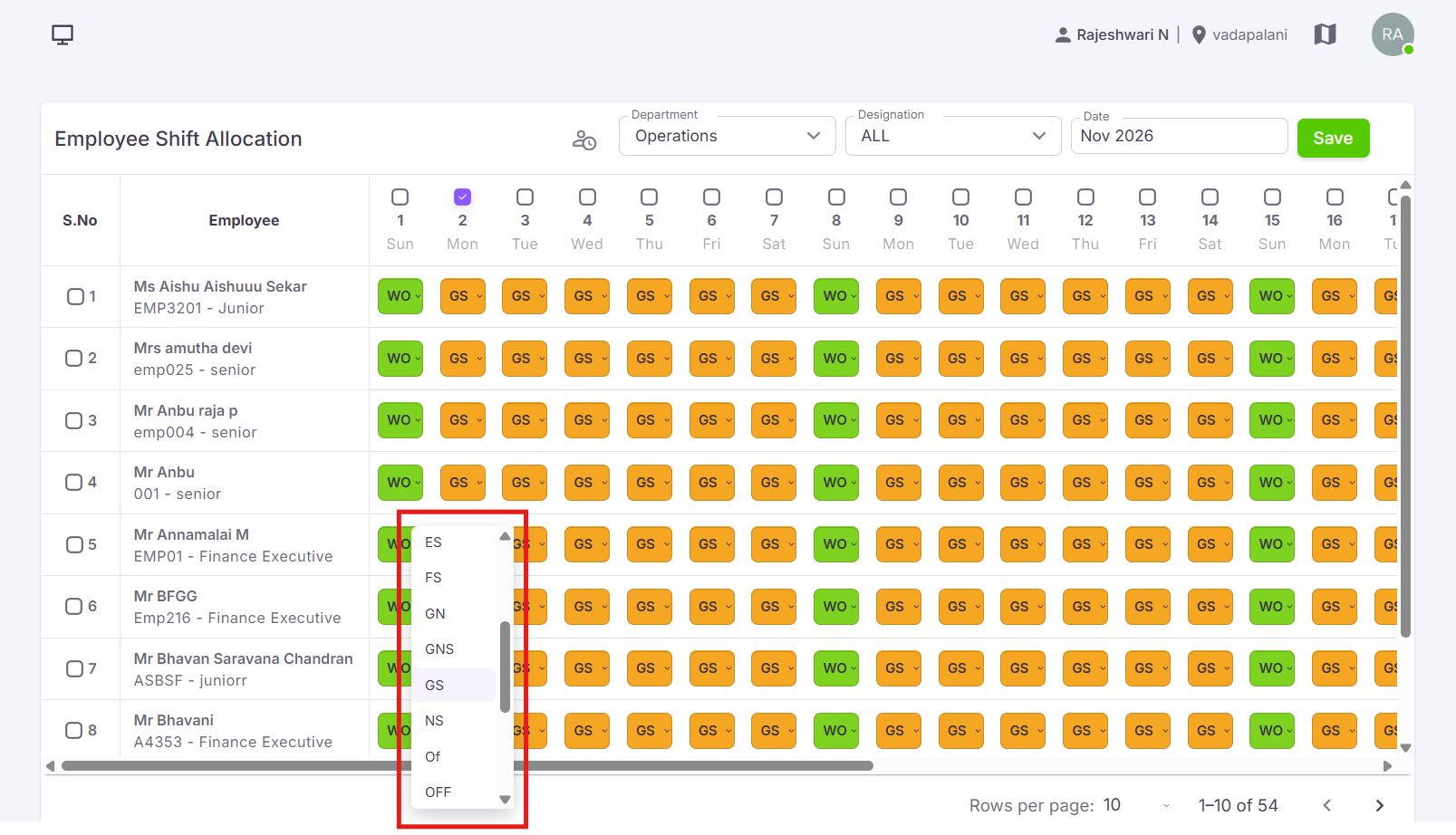Go to previous page of rows
The height and width of the screenshot is (835, 1456).
[x=1327, y=805]
